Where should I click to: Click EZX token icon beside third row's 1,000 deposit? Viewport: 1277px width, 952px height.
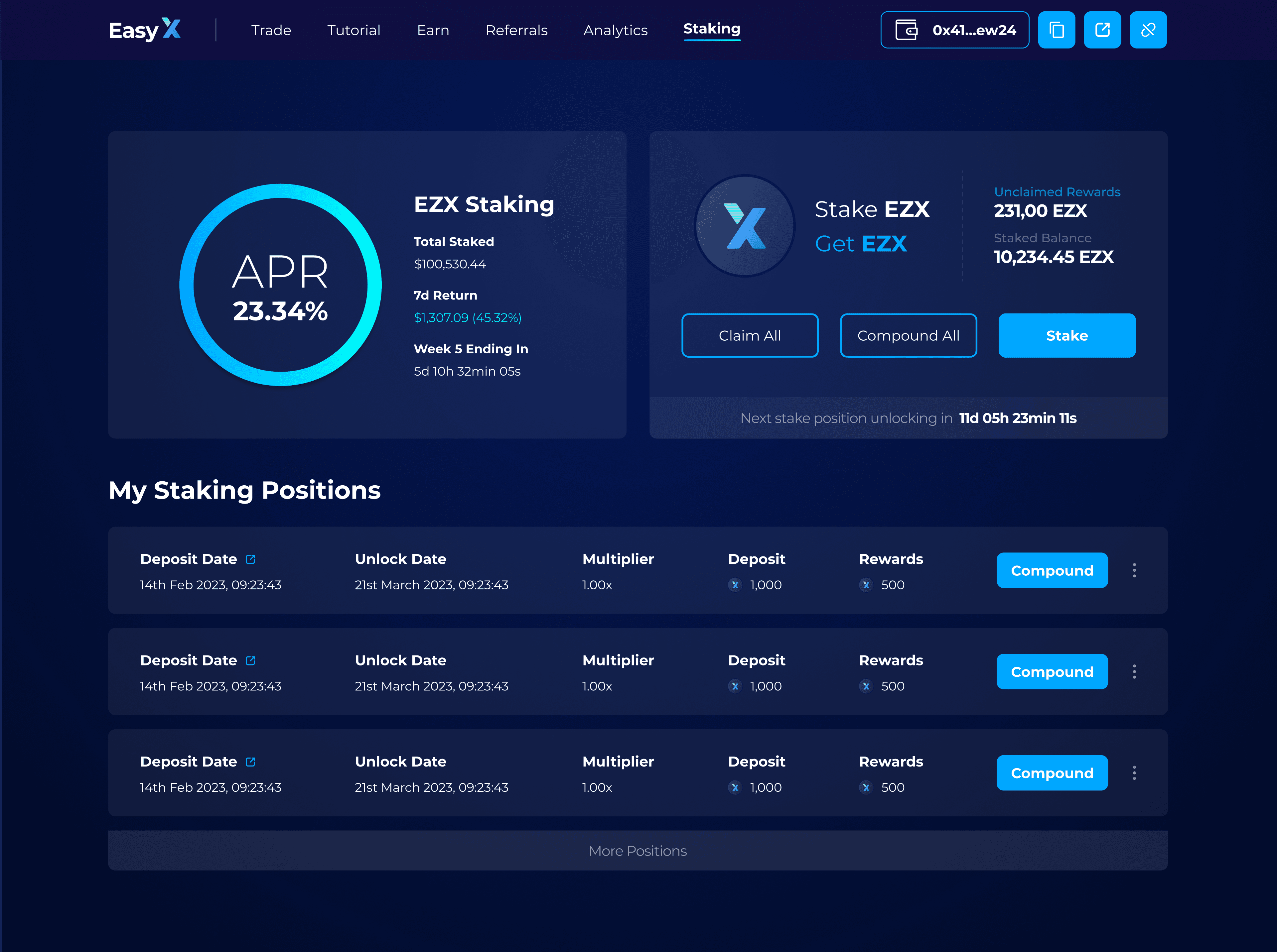(735, 787)
